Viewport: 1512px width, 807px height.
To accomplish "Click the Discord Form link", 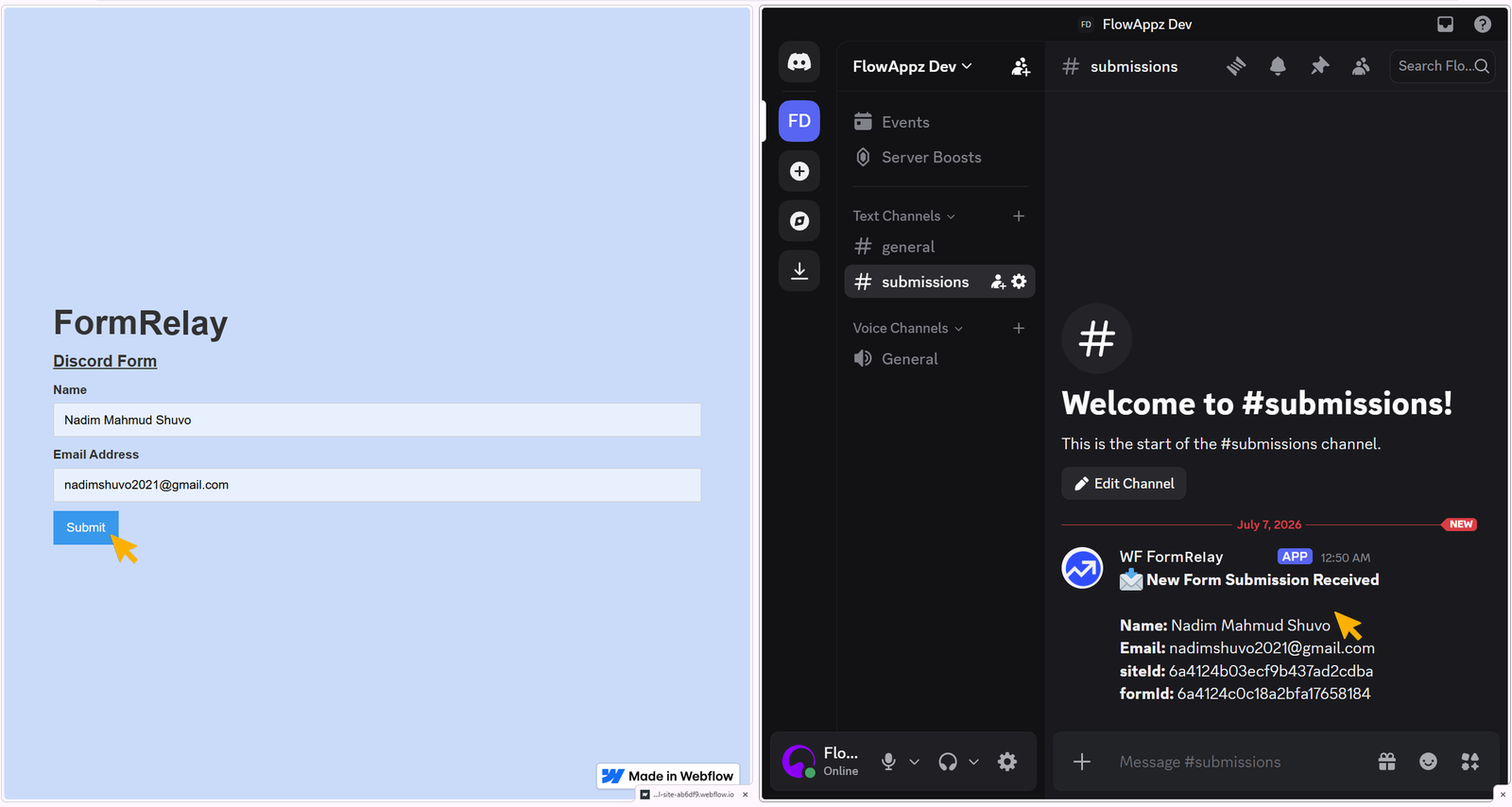I will 105,361.
